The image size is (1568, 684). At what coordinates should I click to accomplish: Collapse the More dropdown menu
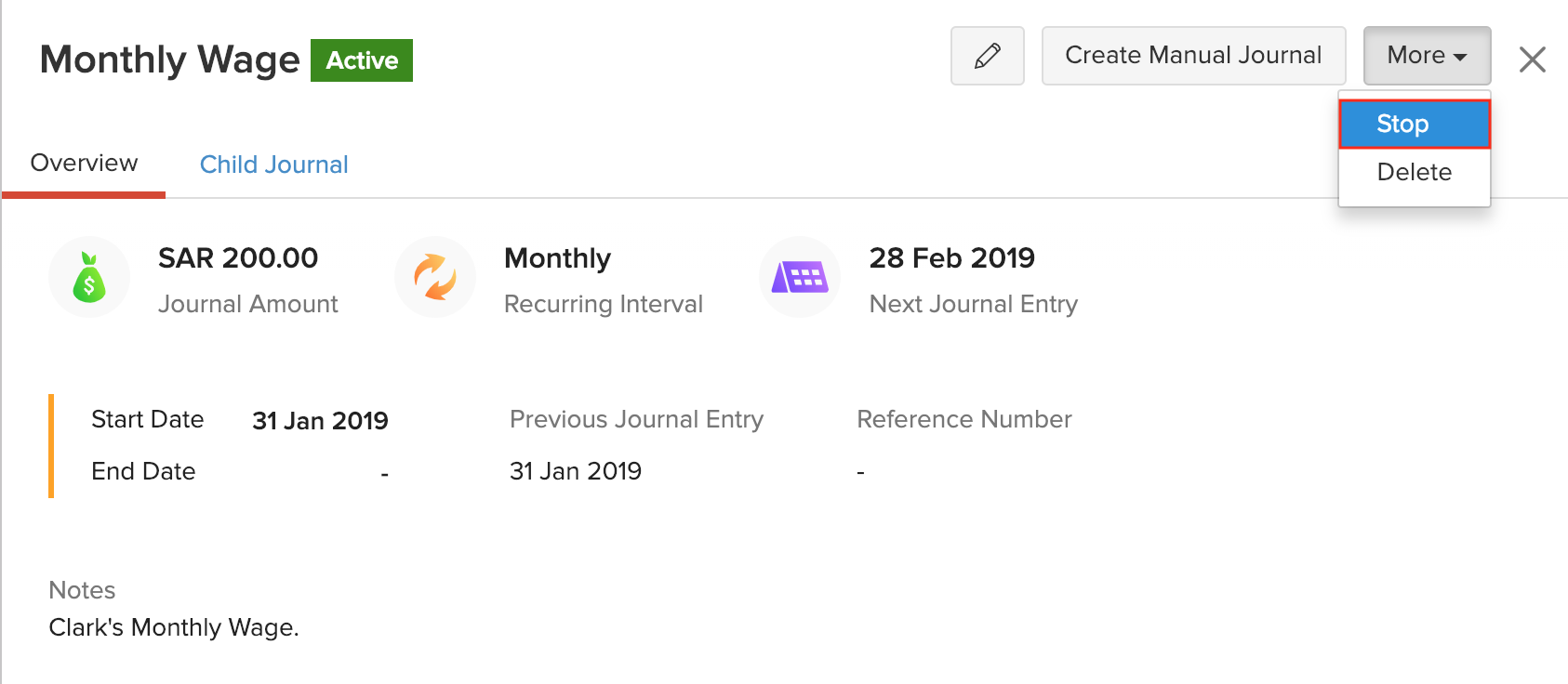(1426, 56)
